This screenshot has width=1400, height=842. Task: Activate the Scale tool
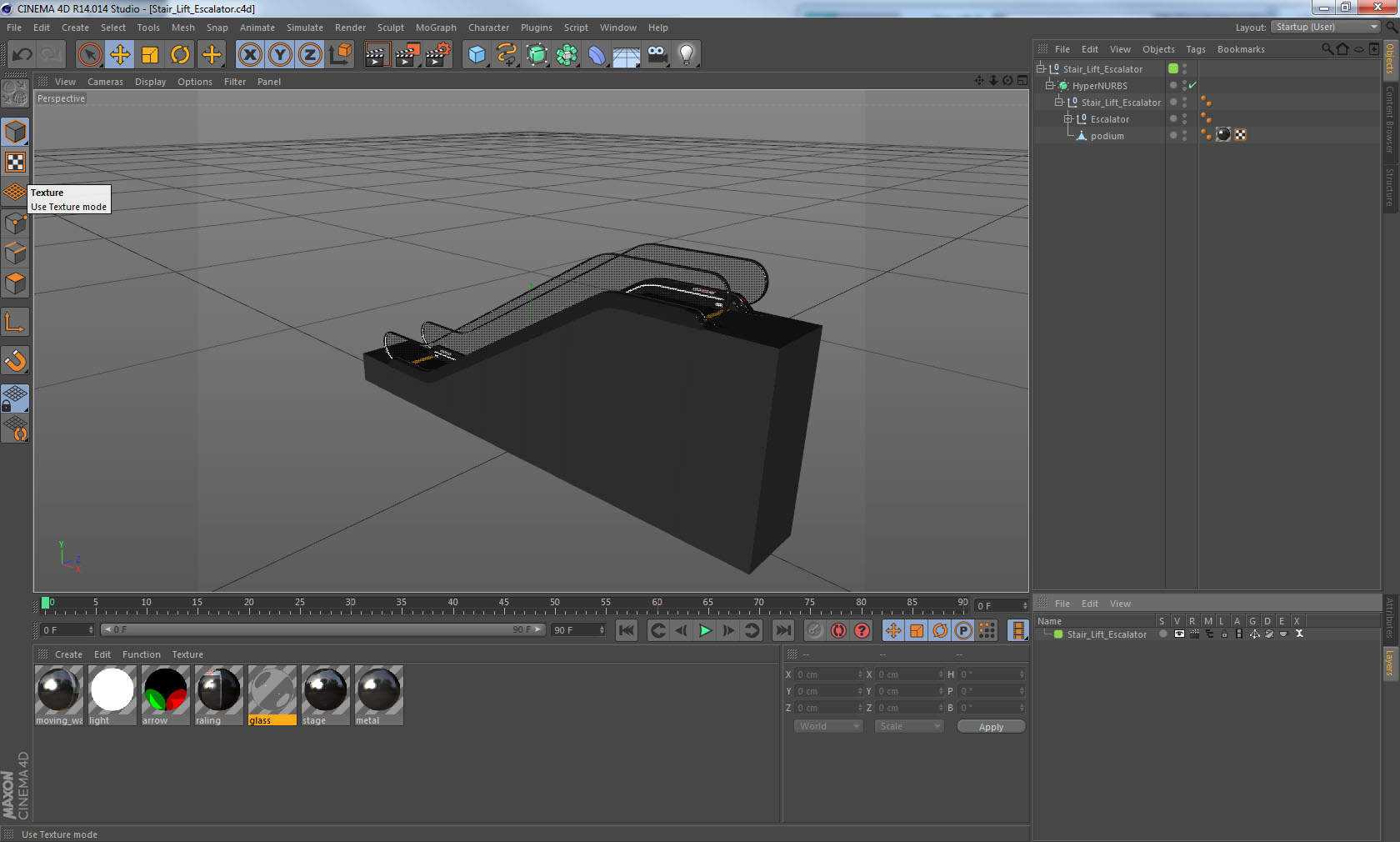(x=150, y=55)
